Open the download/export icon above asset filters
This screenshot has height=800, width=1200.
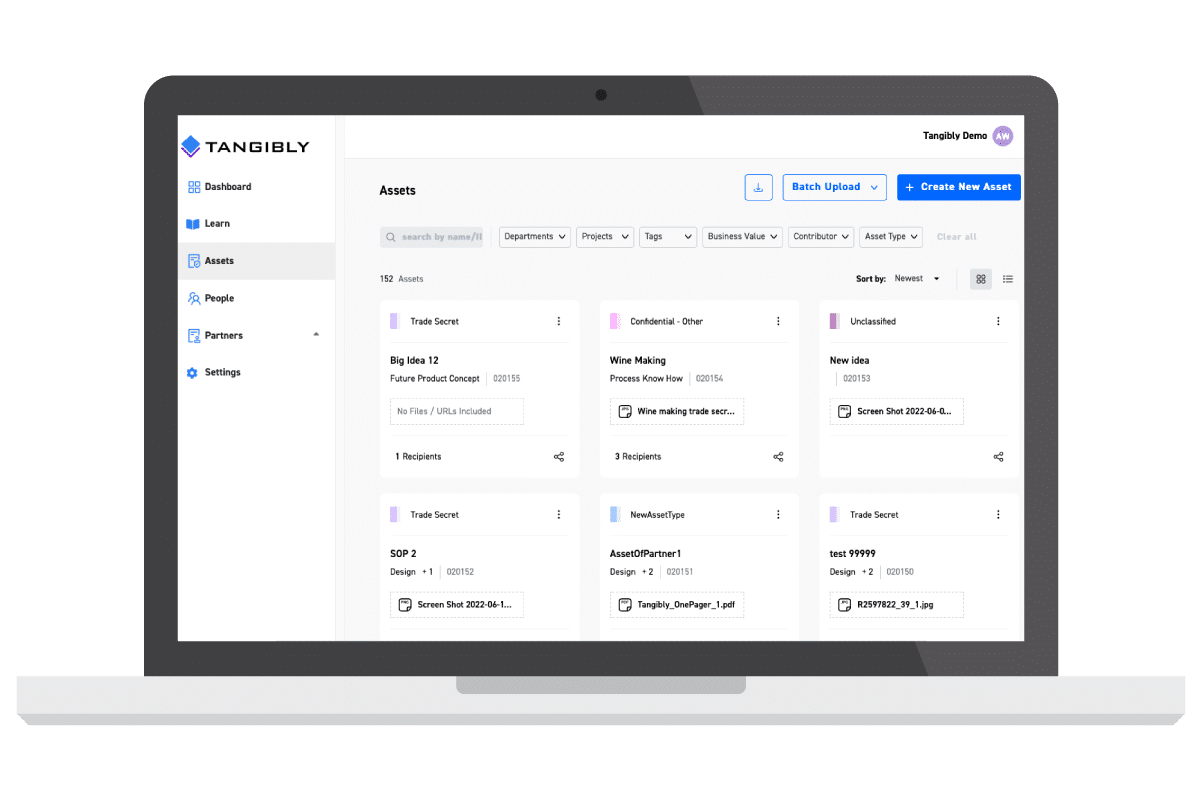tap(758, 187)
